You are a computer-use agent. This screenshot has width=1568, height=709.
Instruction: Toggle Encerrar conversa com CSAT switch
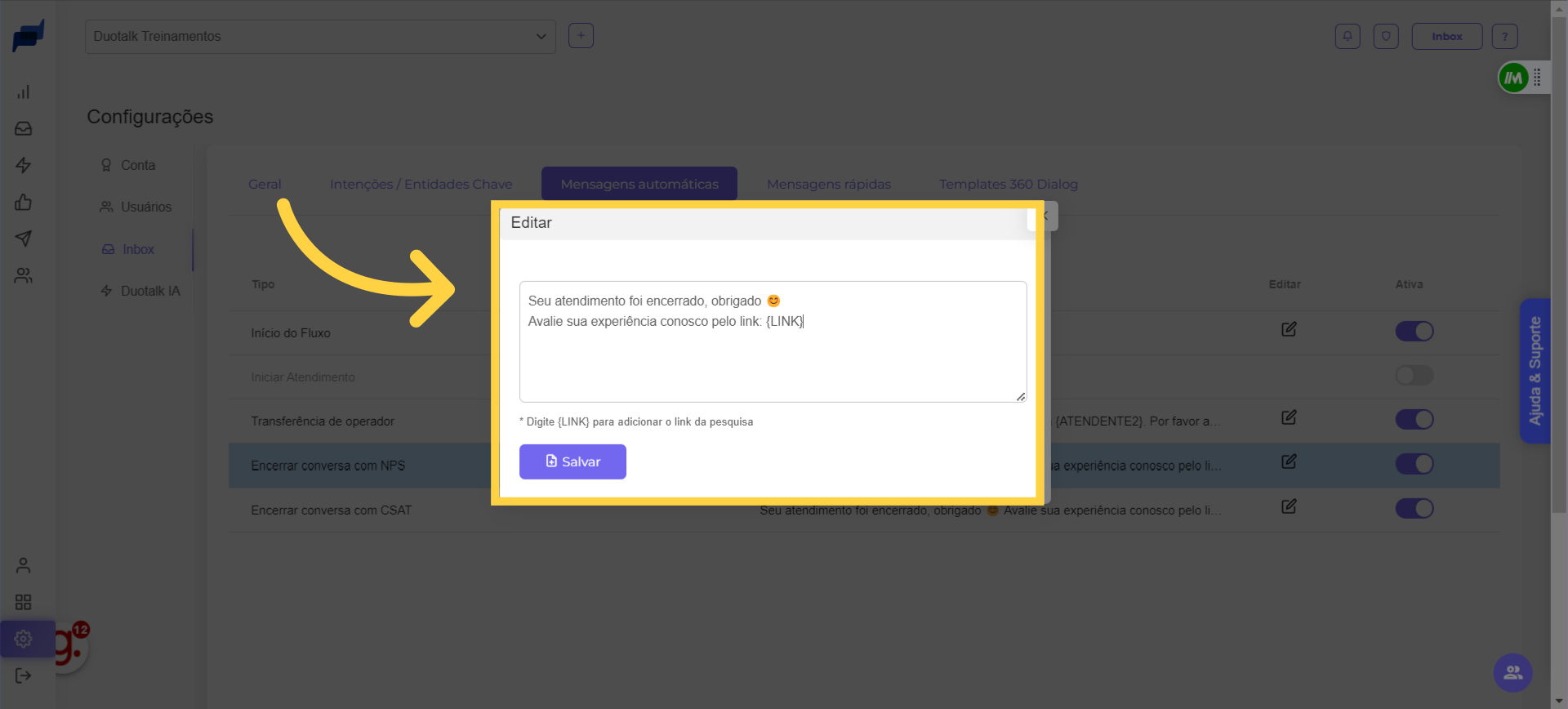1414,508
